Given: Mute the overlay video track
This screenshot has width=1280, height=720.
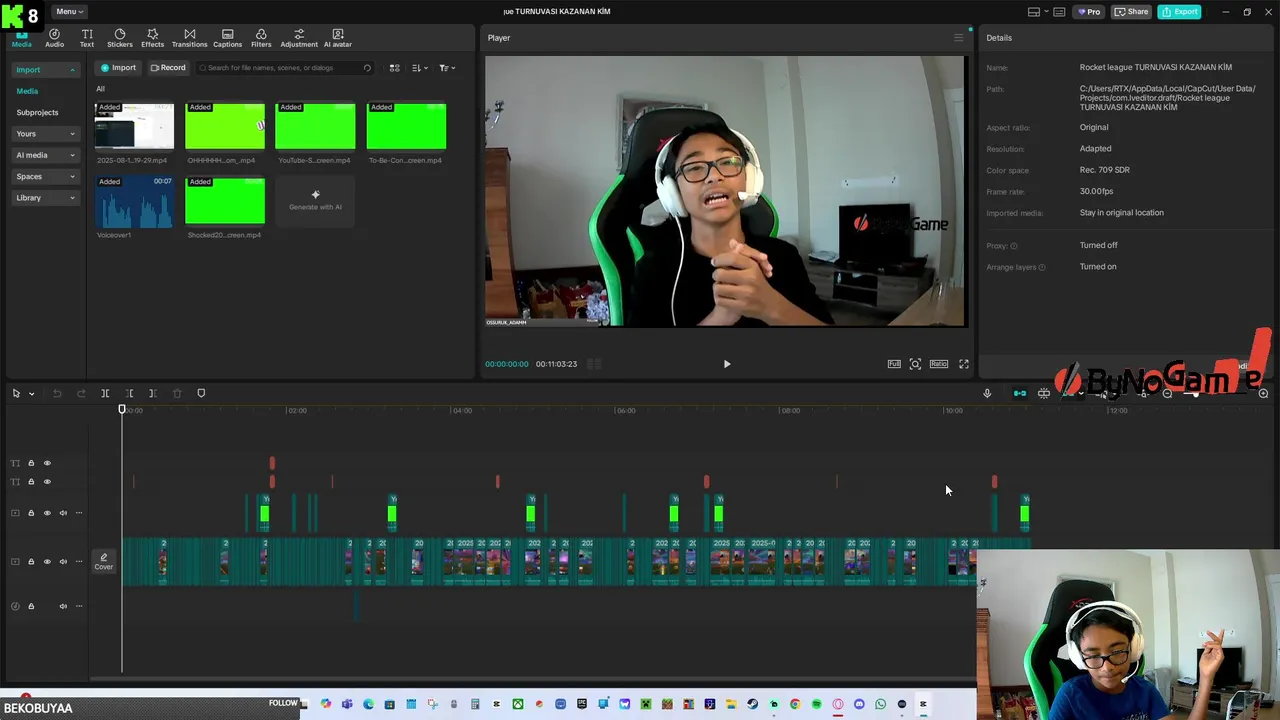Looking at the screenshot, I should [x=63, y=513].
